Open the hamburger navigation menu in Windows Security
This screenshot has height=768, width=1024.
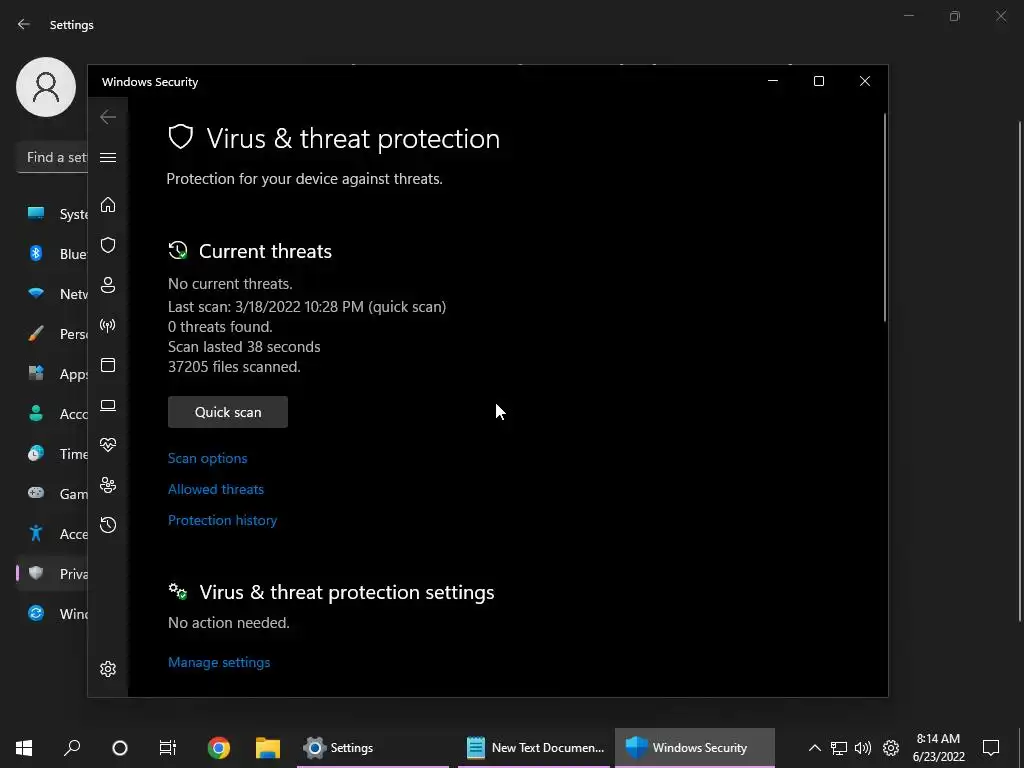coord(108,157)
